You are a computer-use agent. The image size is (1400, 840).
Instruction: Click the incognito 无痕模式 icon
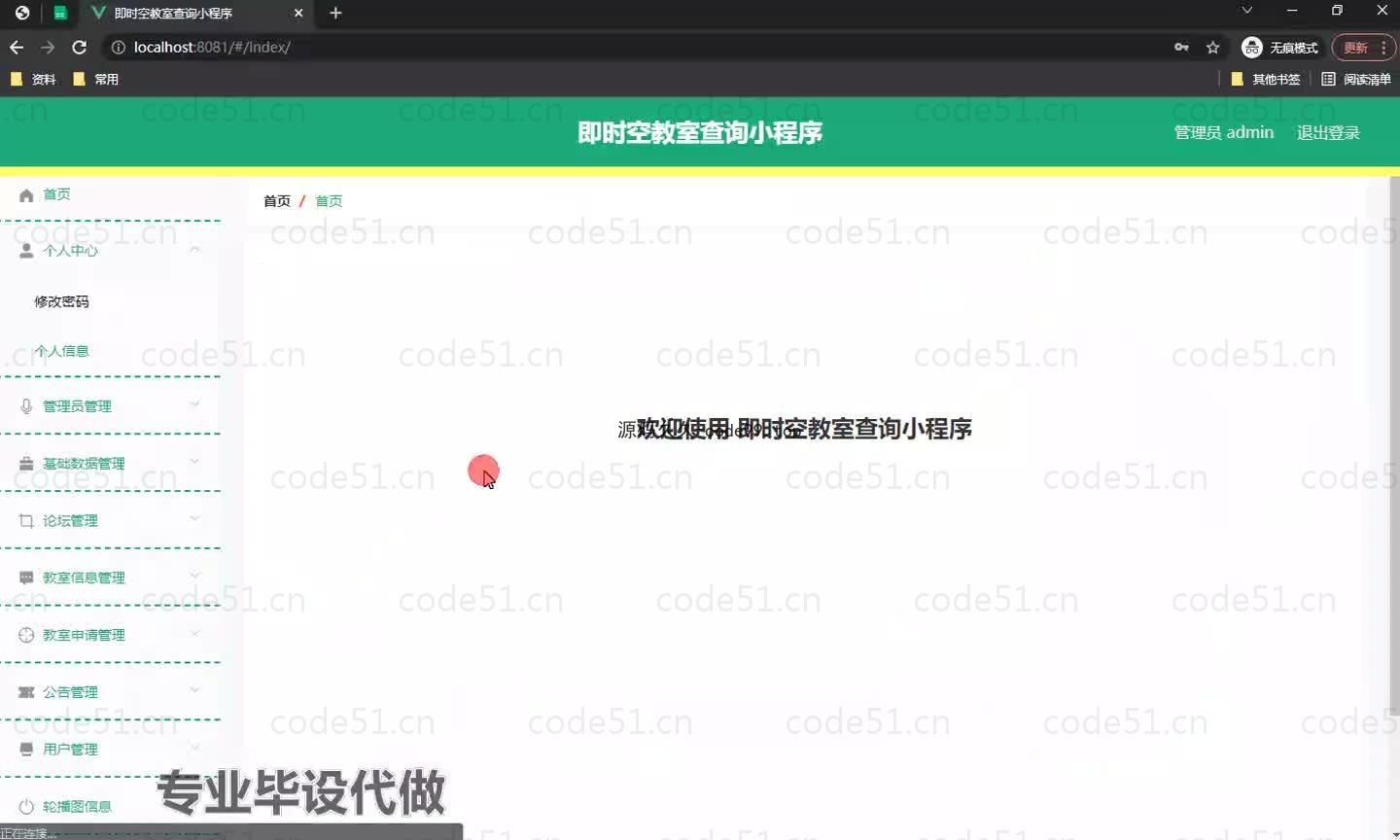click(x=1252, y=47)
